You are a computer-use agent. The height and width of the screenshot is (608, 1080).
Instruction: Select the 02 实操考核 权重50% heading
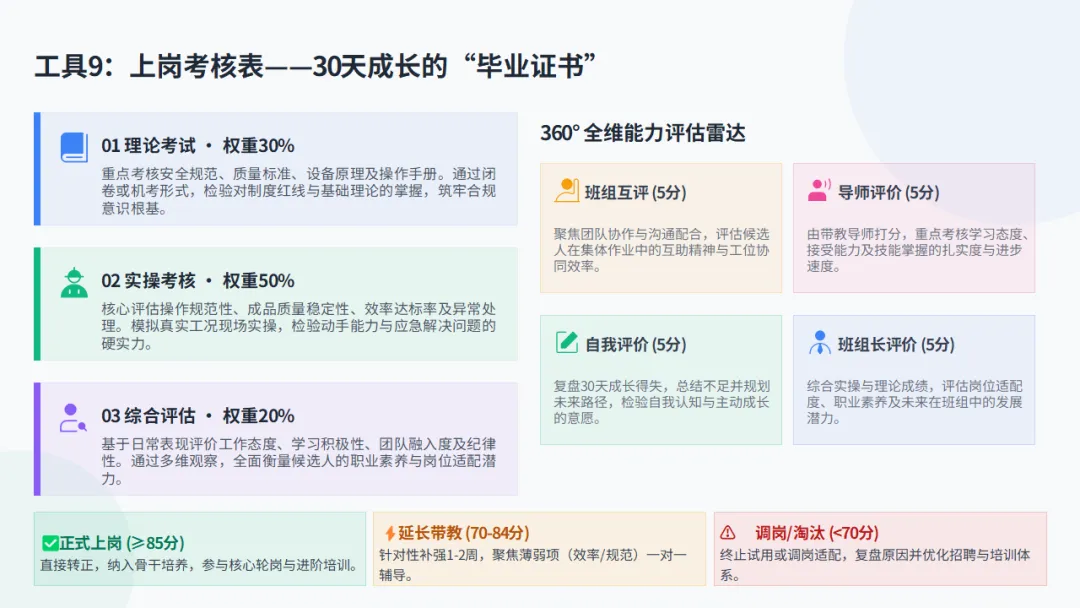(198, 281)
